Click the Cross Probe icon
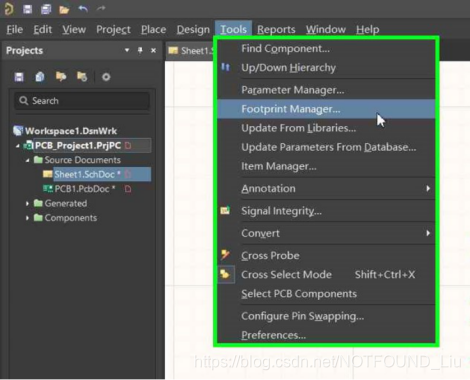The image size is (470, 380). (225, 255)
